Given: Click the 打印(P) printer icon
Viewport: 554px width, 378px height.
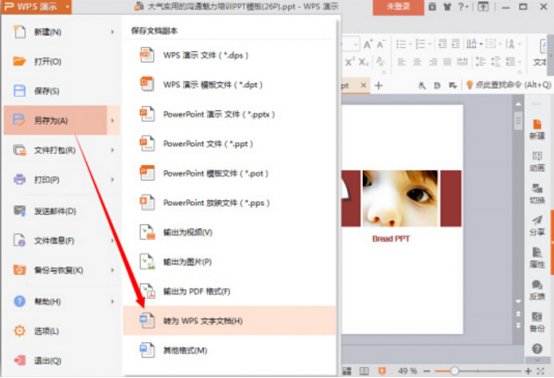Looking at the screenshot, I should (x=19, y=179).
